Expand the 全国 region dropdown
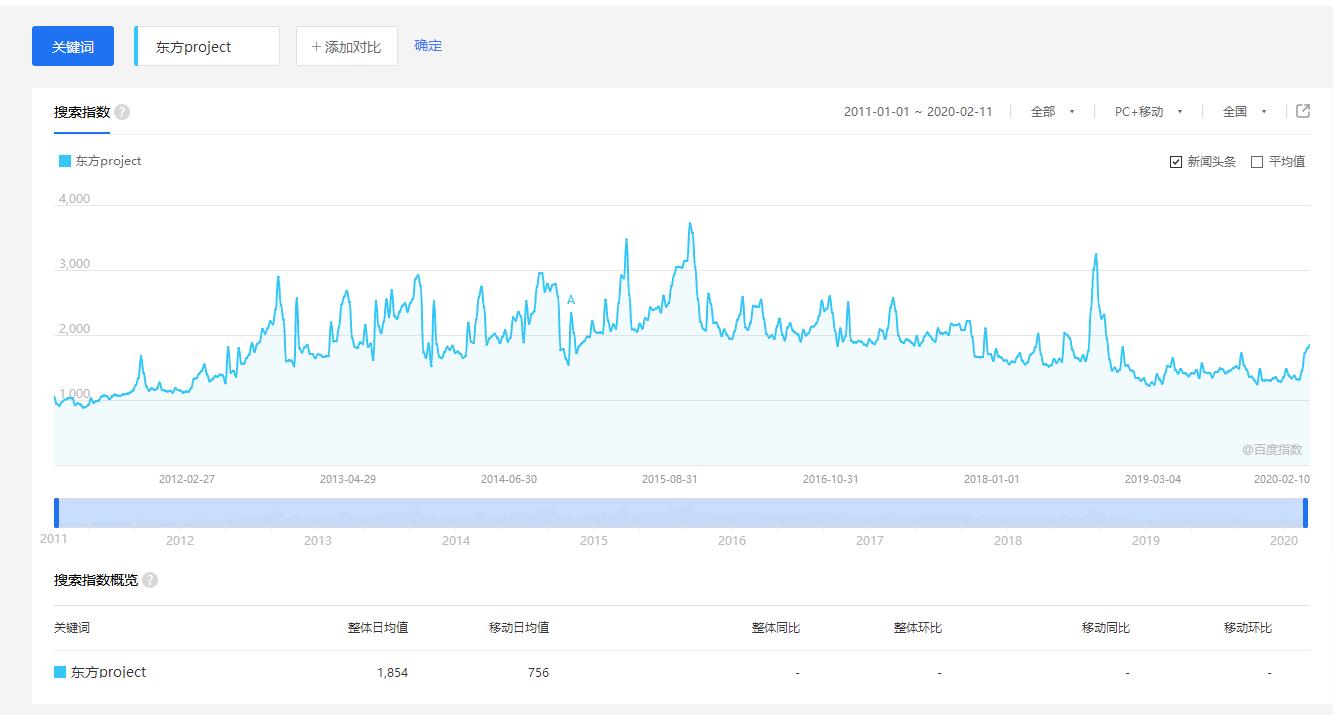This screenshot has height=715, width=1333. click(1244, 112)
